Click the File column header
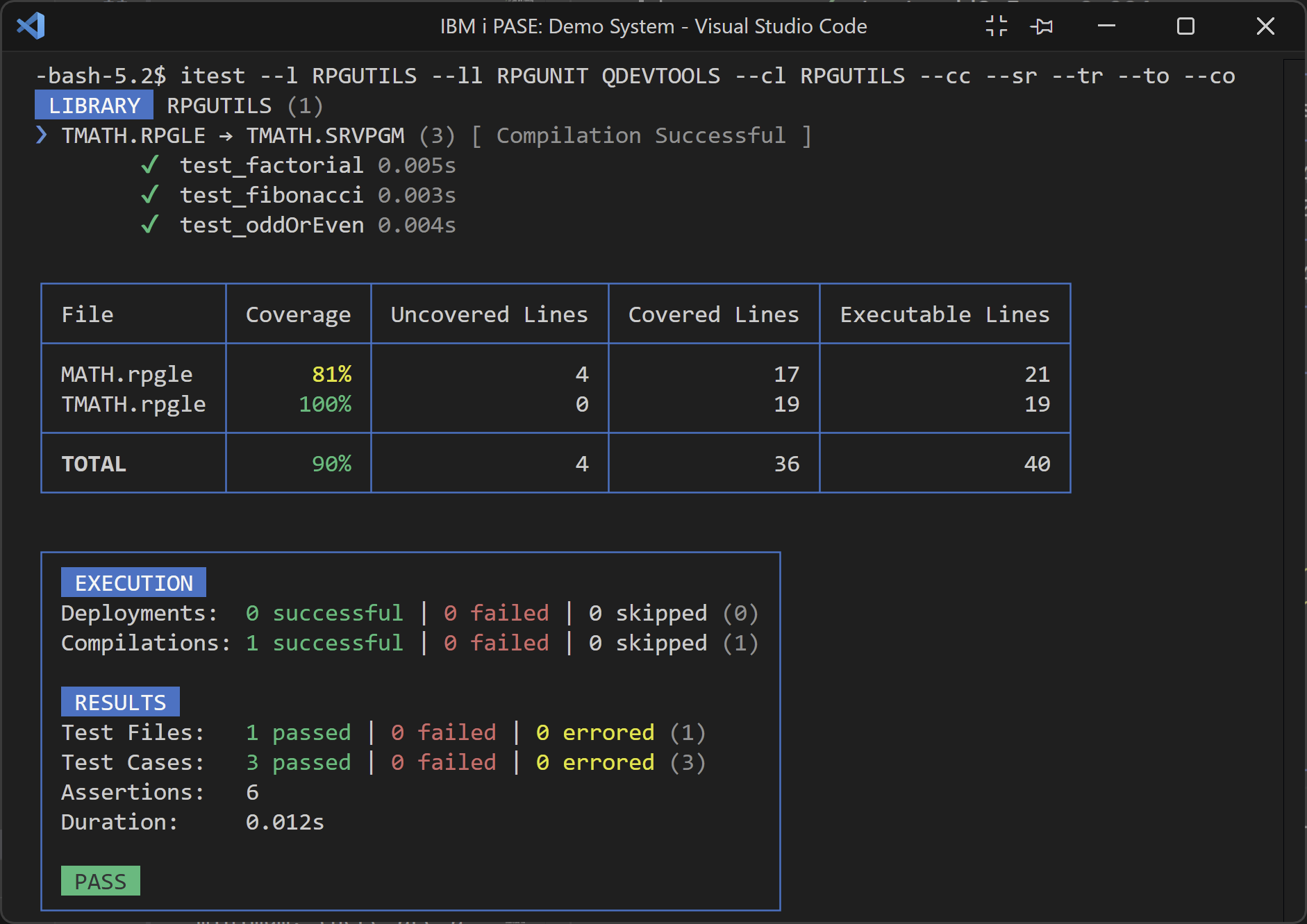Screen dimensions: 1307x924 pos(88,314)
